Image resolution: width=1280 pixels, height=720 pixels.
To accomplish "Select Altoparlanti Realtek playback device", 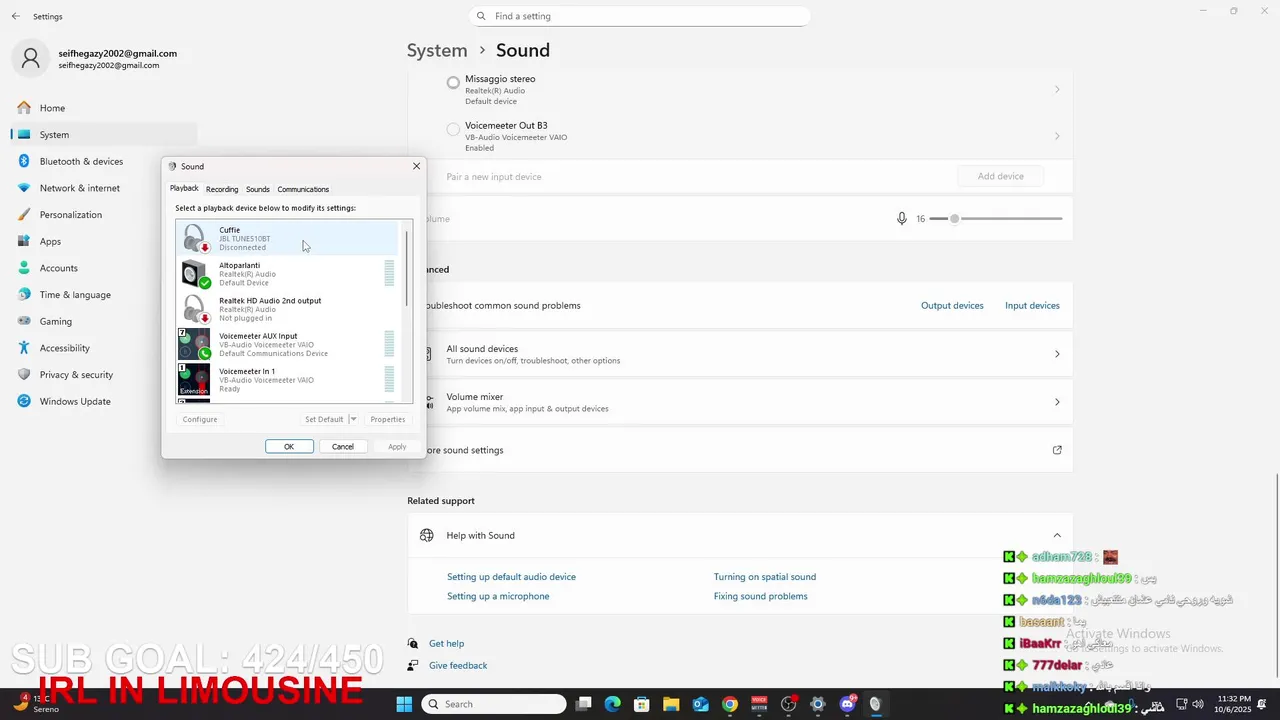I will [288, 274].
